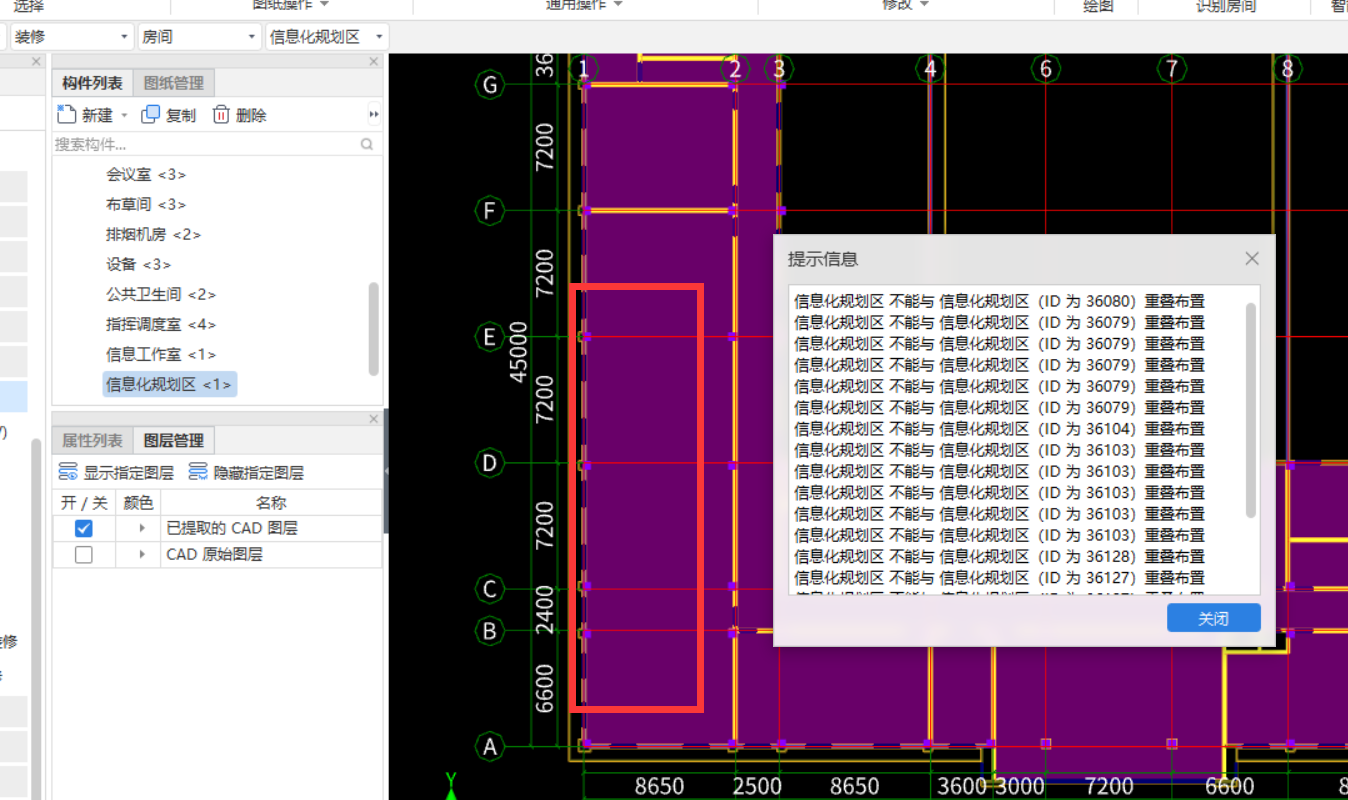
Task: Switch to the 图纸管理 tab
Action: (x=173, y=83)
